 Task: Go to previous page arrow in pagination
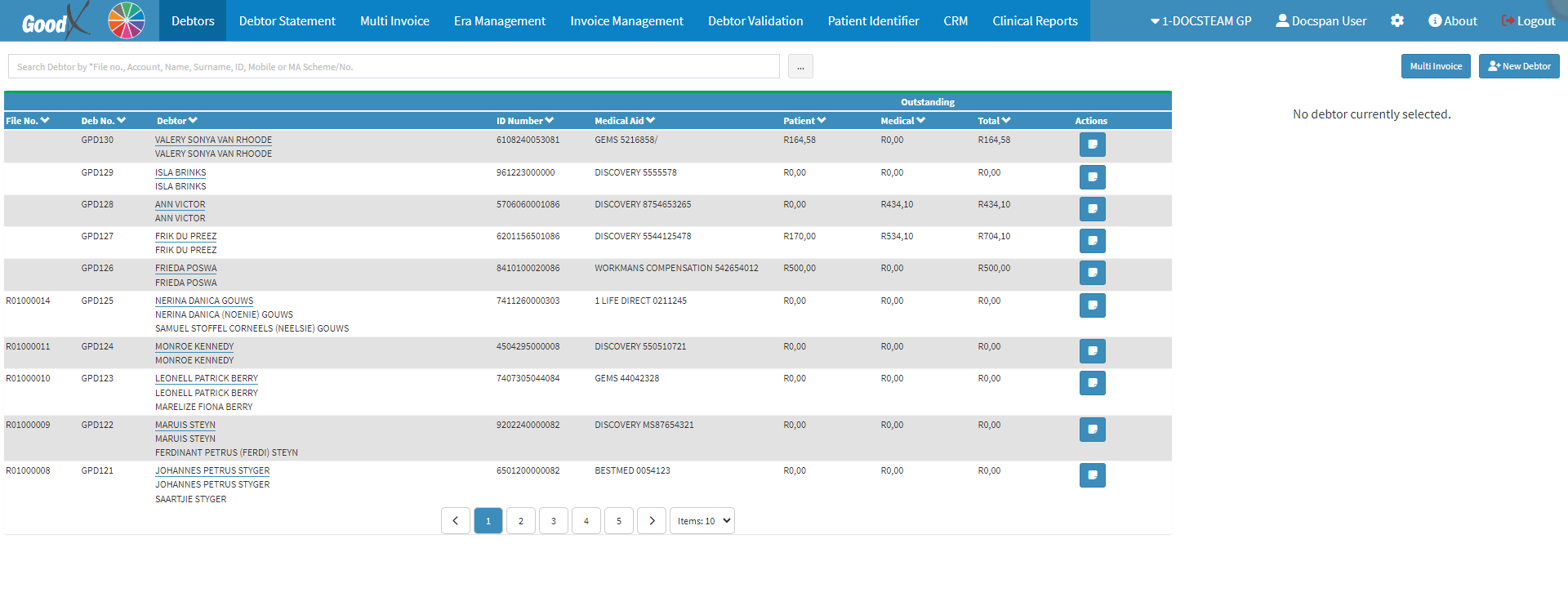tap(455, 521)
